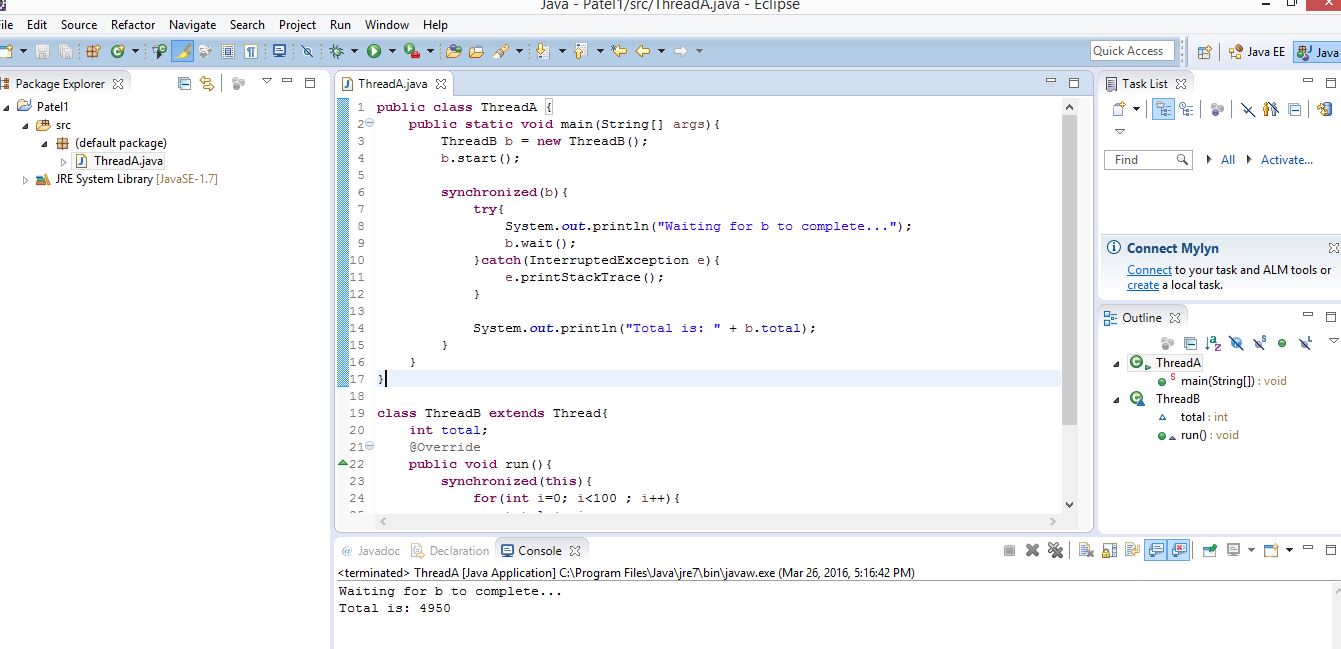Click the Save toolbar icon

tap(43, 50)
